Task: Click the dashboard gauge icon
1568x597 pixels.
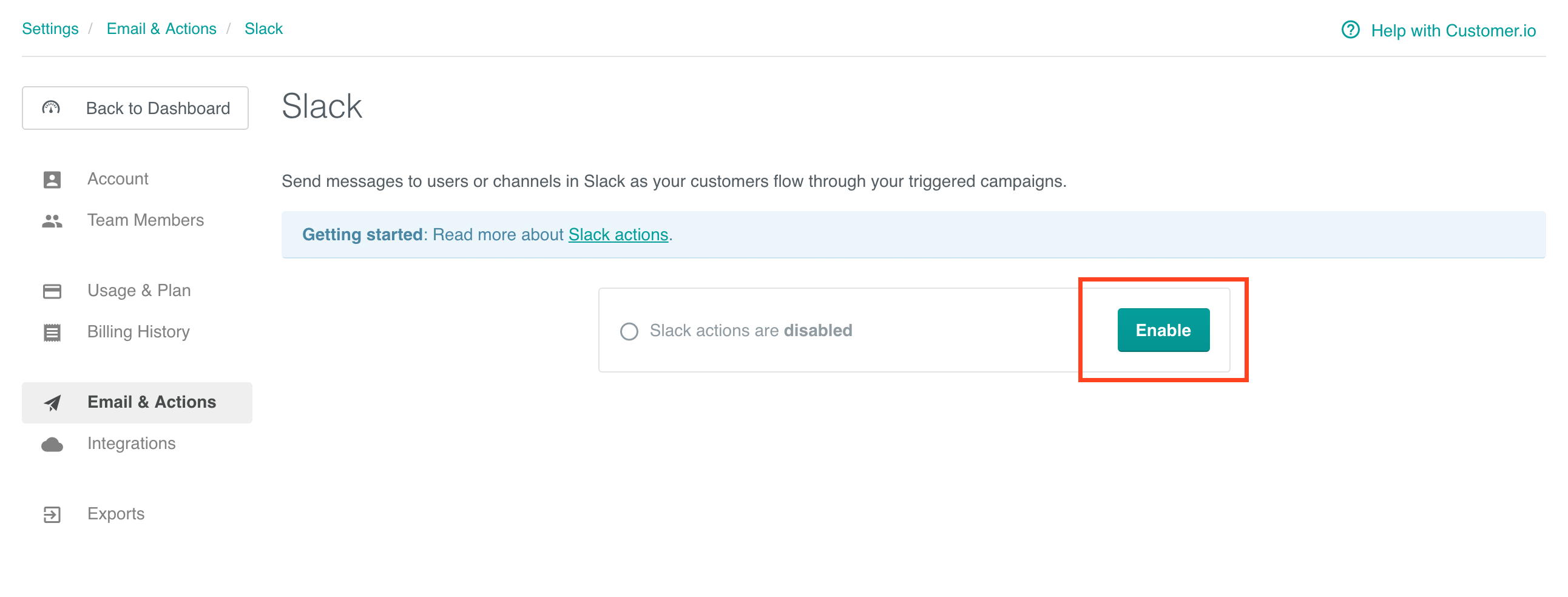Action: click(50, 108)
